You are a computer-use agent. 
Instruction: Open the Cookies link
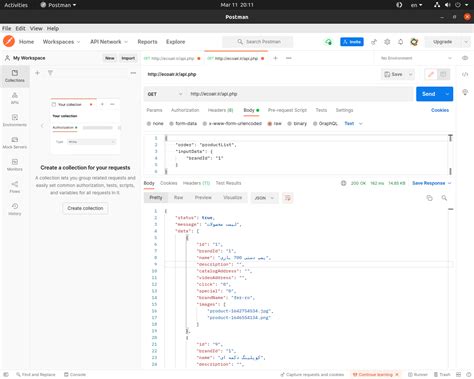pyautogui.click(x=440, y=110)
